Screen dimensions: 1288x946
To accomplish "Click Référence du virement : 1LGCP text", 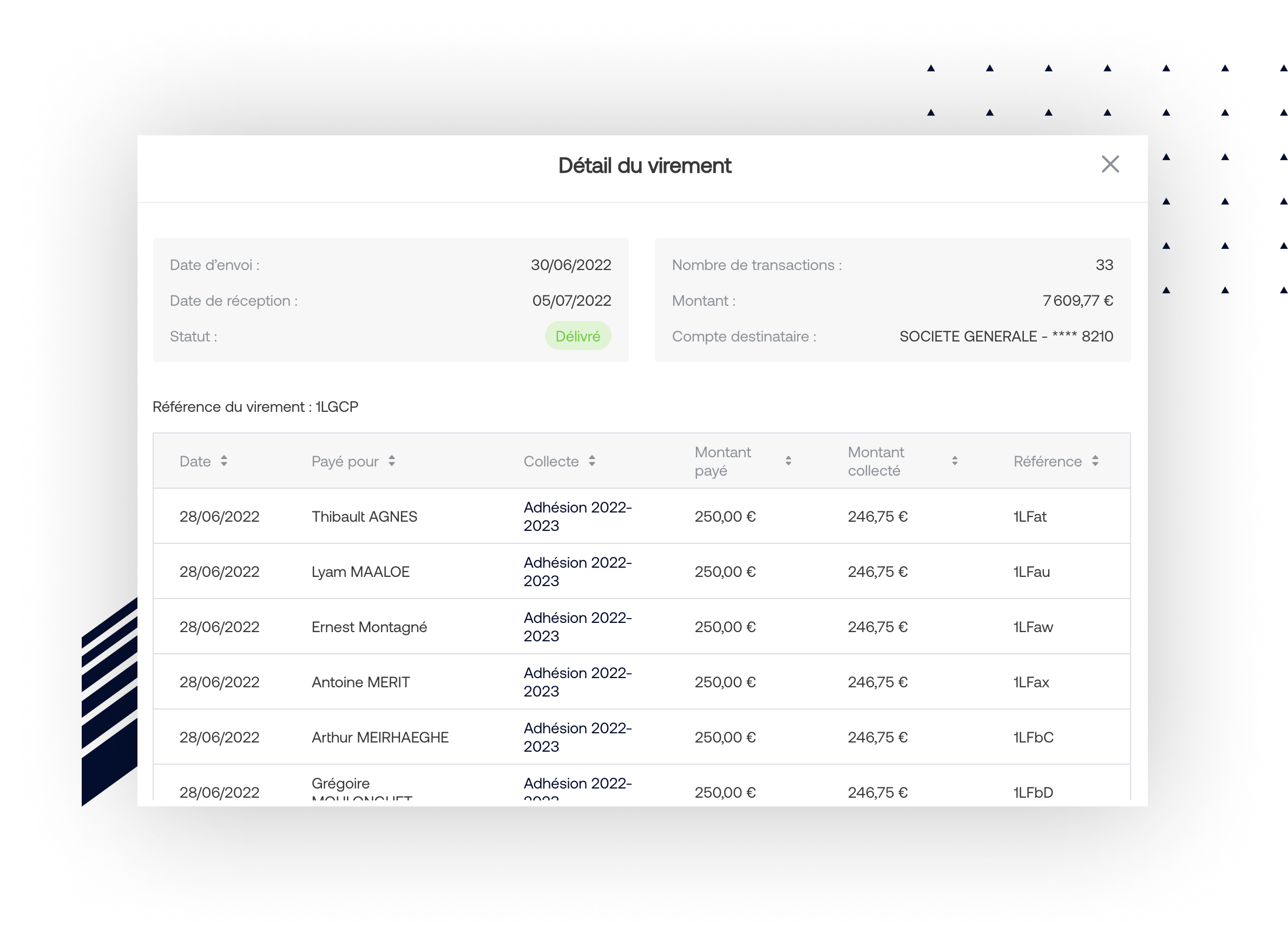I will pyautogui.click(x=255, y=406).
